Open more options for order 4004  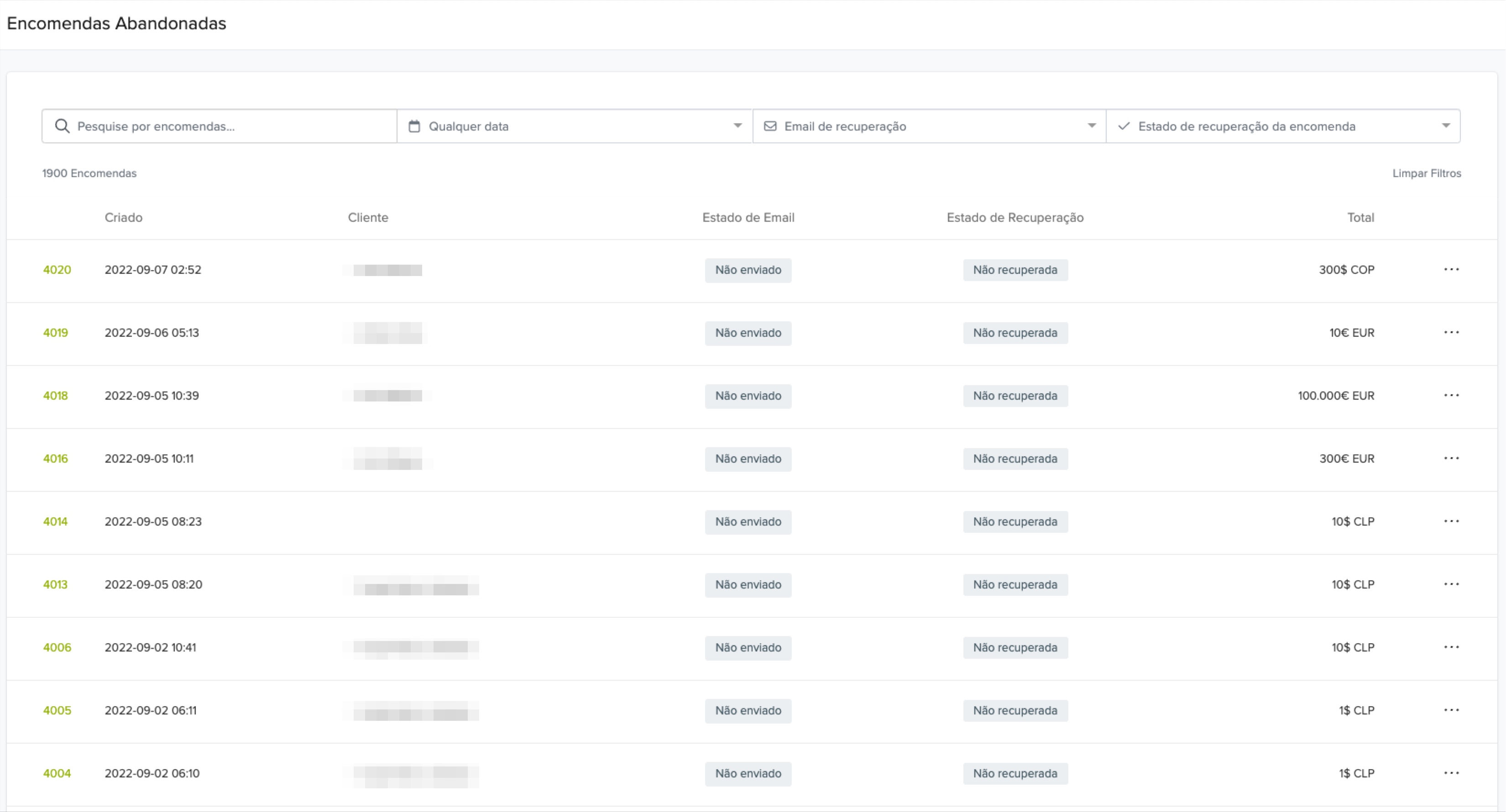coord(1451,773)
